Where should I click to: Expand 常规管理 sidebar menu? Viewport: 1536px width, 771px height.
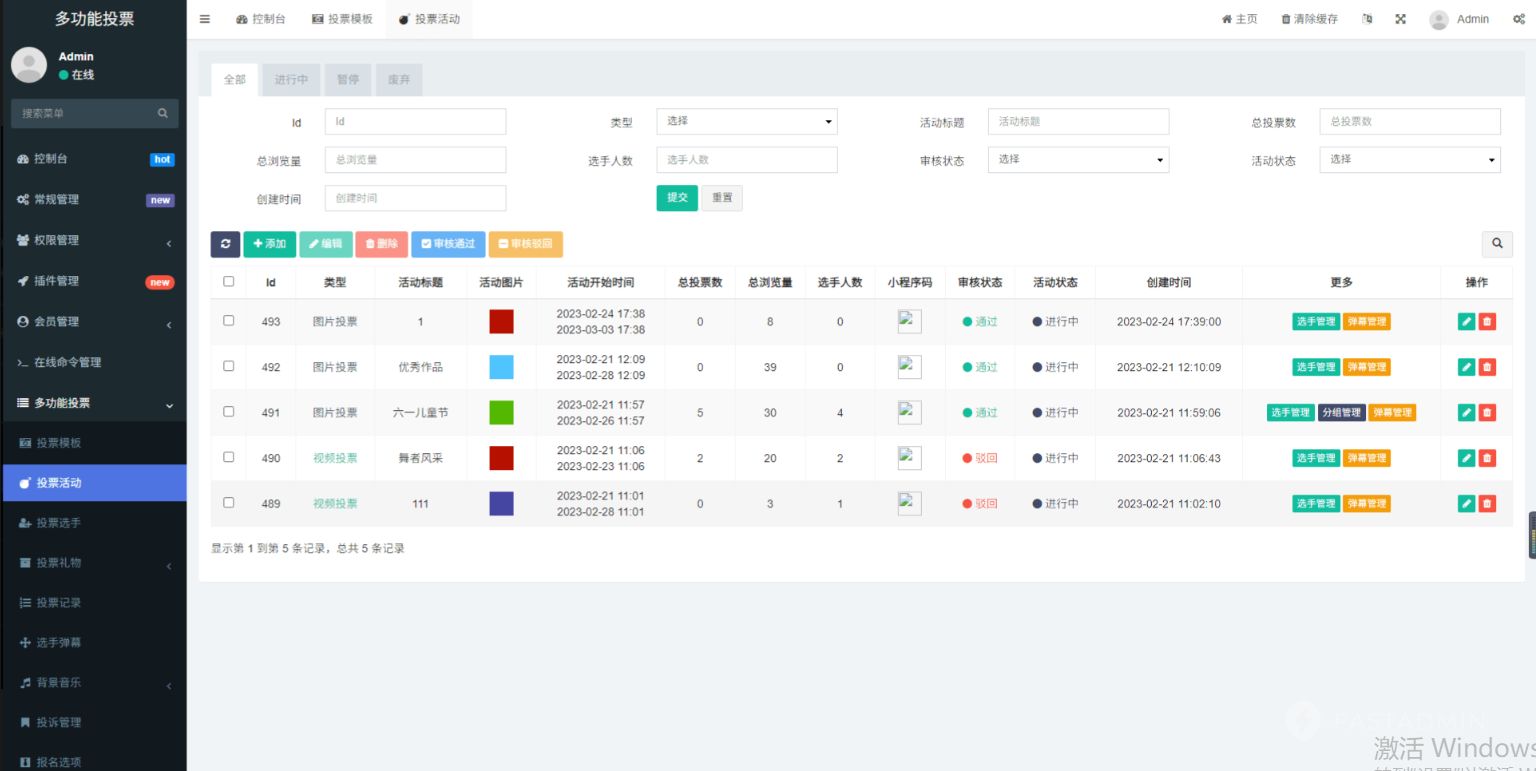93,199
